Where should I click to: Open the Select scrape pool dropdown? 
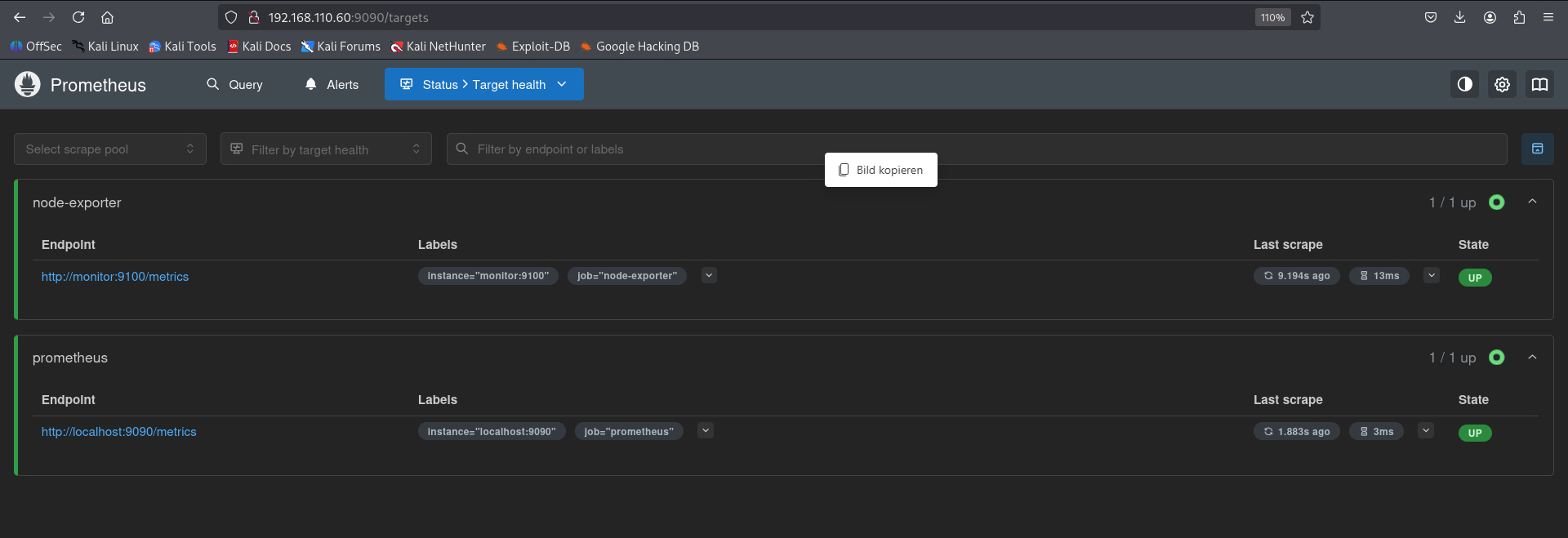point(109,149)
